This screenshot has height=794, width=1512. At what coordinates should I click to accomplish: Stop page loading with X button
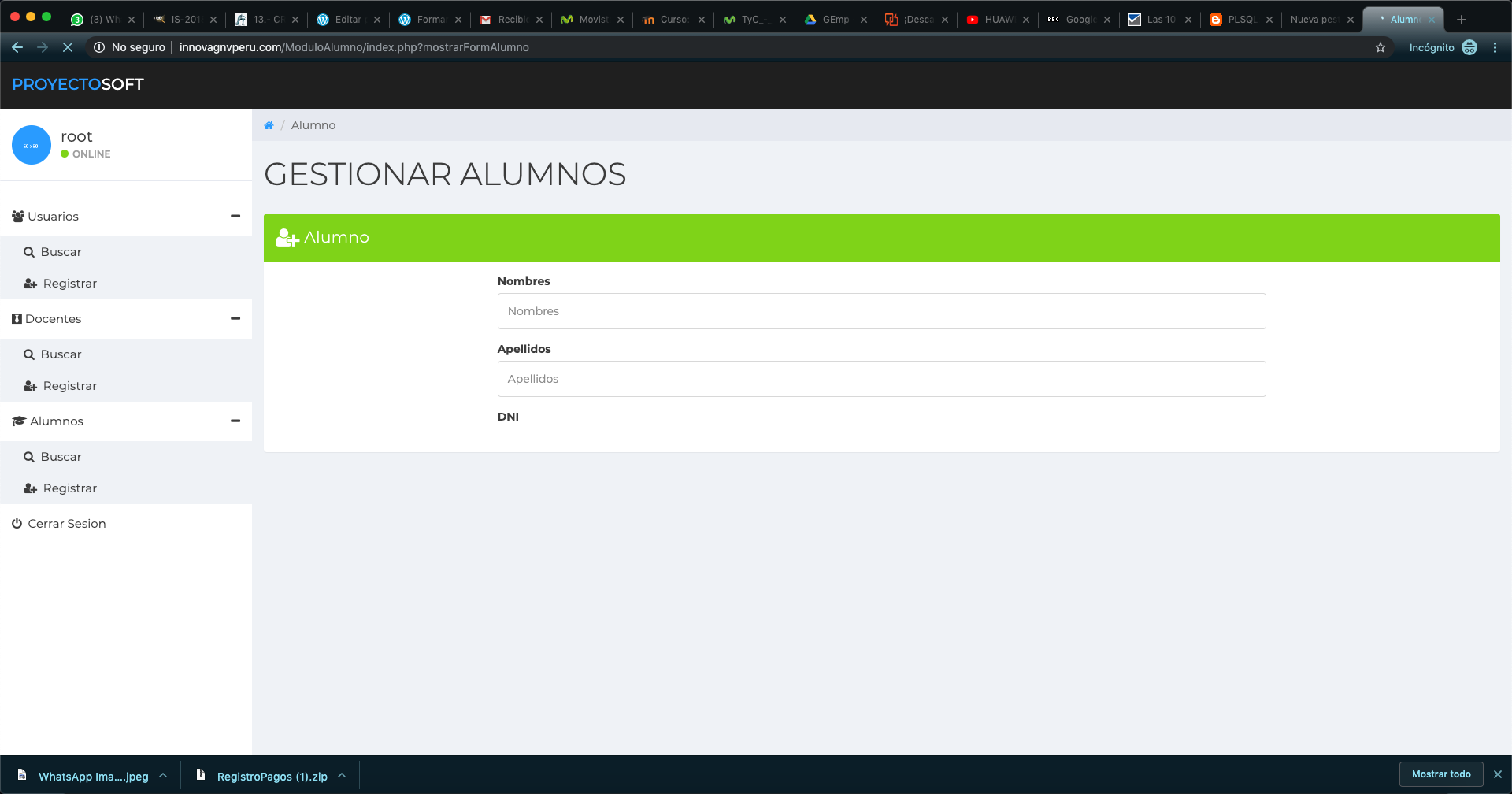pos(68,47)
